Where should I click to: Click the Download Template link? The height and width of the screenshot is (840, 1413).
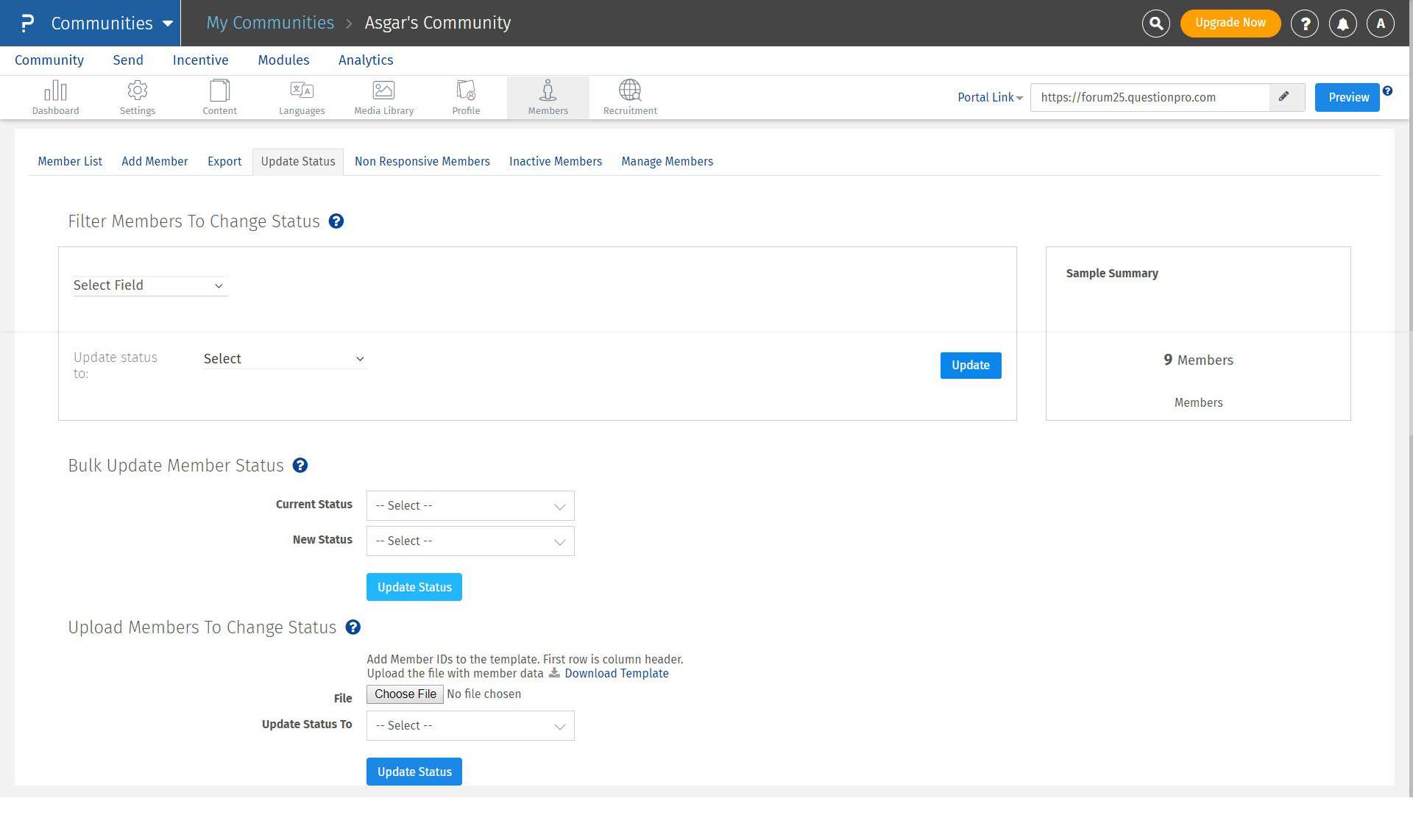[x=616, y=674]
